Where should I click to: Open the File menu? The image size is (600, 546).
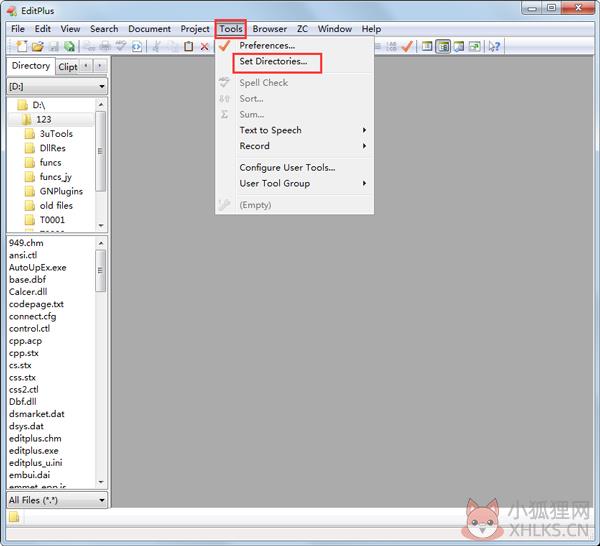click(x=18, y=29)
